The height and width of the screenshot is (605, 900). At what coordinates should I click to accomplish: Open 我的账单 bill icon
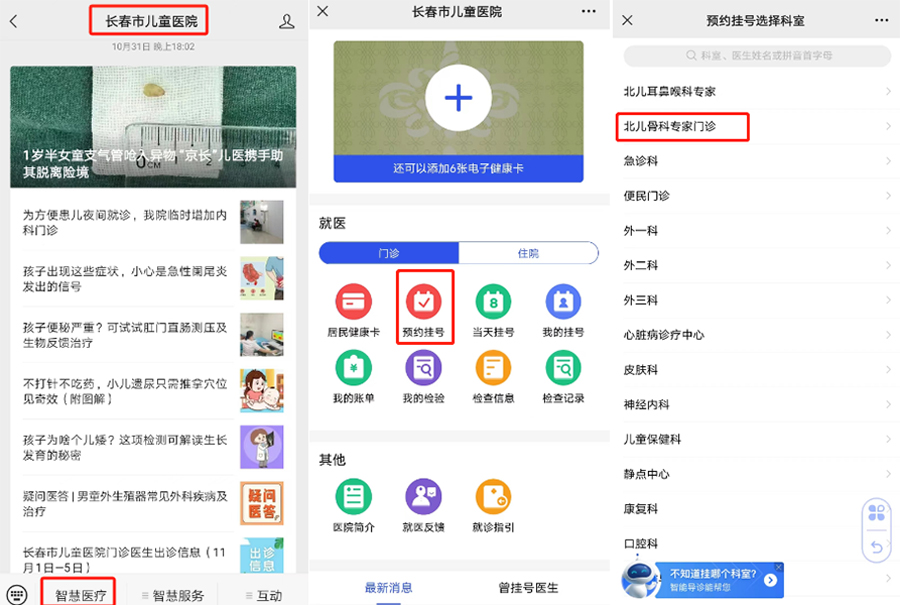(353, 375)
